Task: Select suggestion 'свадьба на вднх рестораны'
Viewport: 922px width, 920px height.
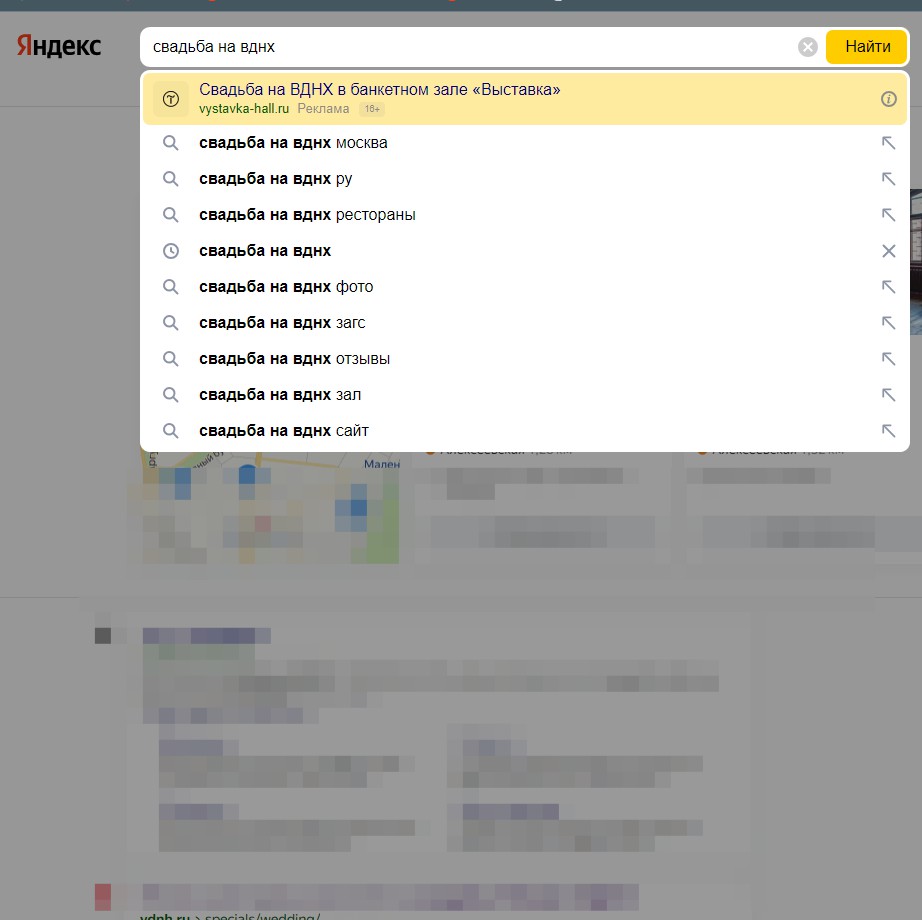Action: [x=525, y=215]
